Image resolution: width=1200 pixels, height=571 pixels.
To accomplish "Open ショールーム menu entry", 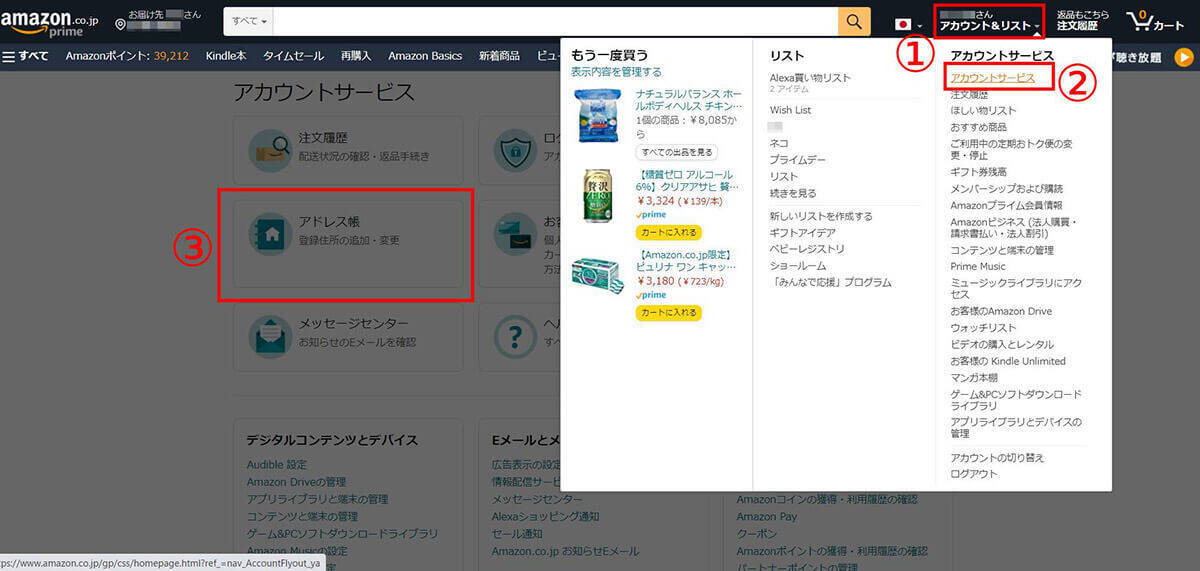I will tap(797, 266).
